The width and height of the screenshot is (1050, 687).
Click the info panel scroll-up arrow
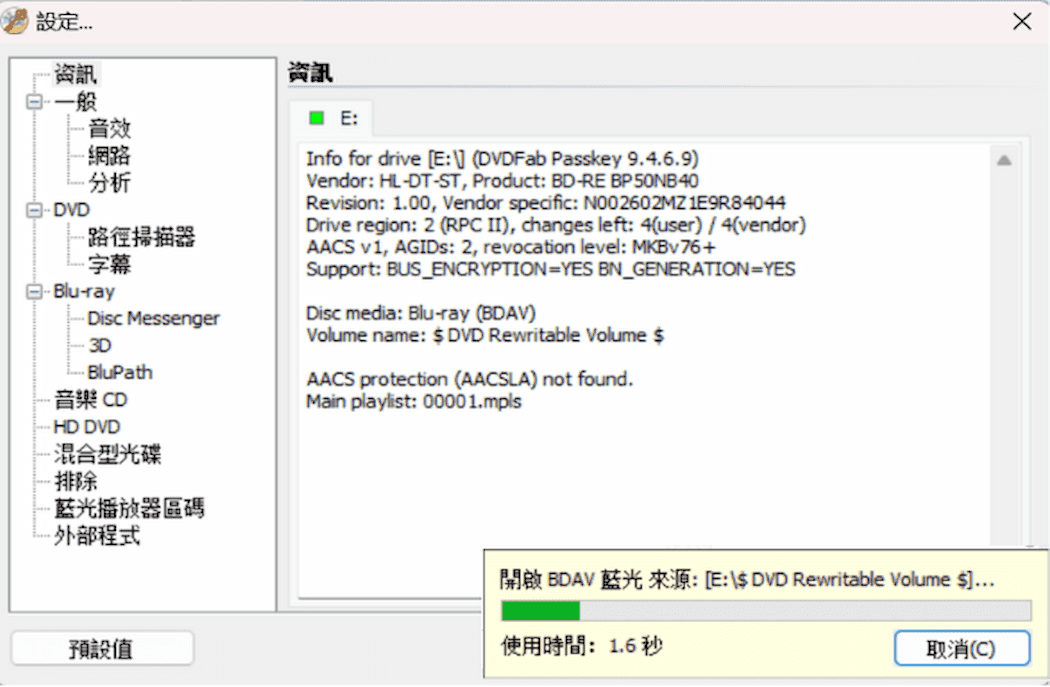pos(1004,161)
